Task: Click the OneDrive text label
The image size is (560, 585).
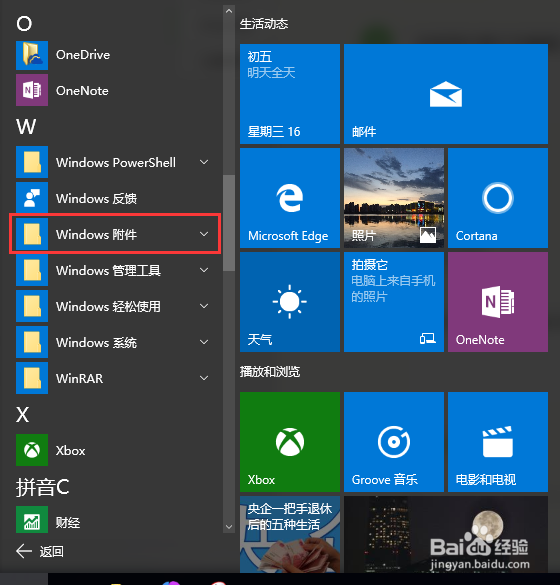Action: [x=83, y=55]
